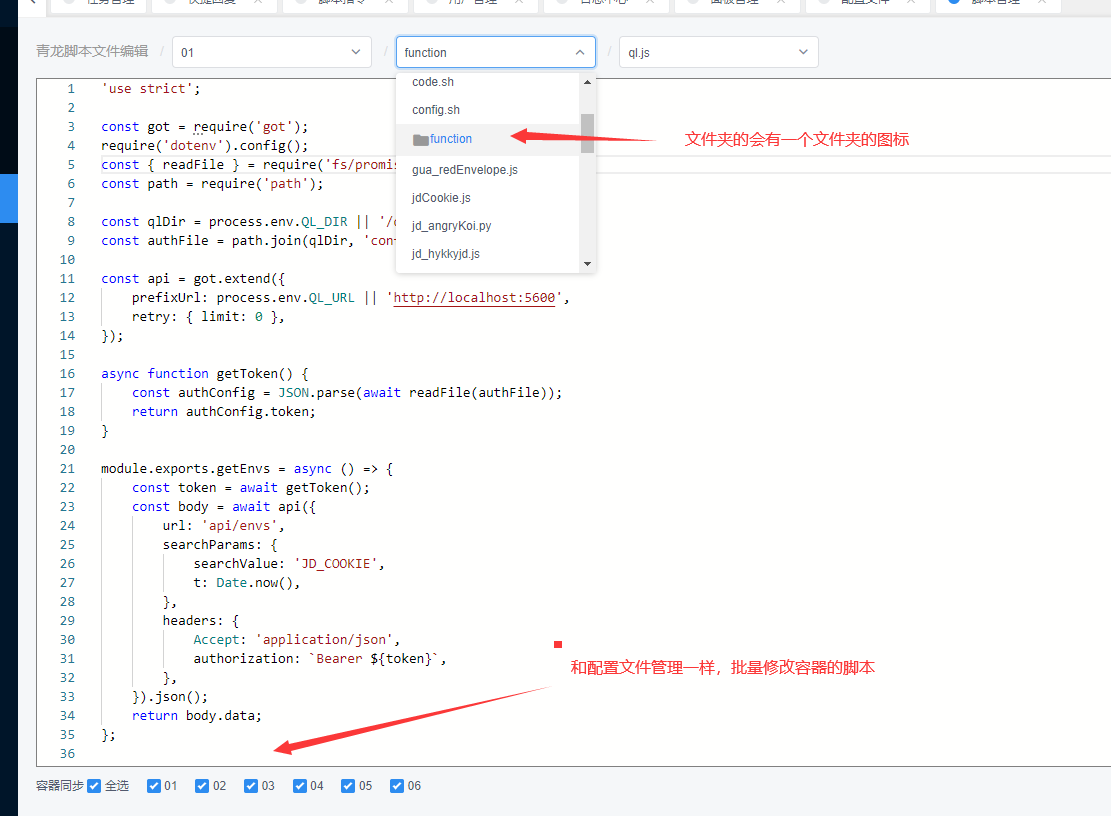Uncheck container 04 sync checkbox
This screenshot has height=816, width=1111.
[x=300, y=786]
